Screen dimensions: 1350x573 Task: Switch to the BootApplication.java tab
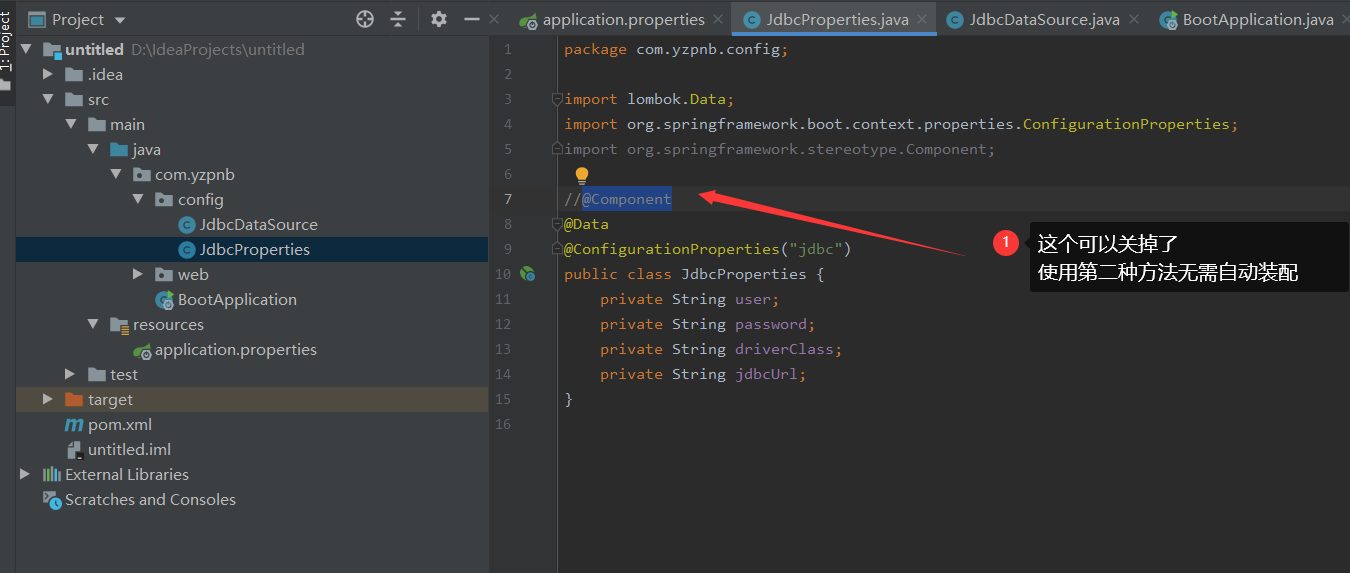[x=1256, y=20]
